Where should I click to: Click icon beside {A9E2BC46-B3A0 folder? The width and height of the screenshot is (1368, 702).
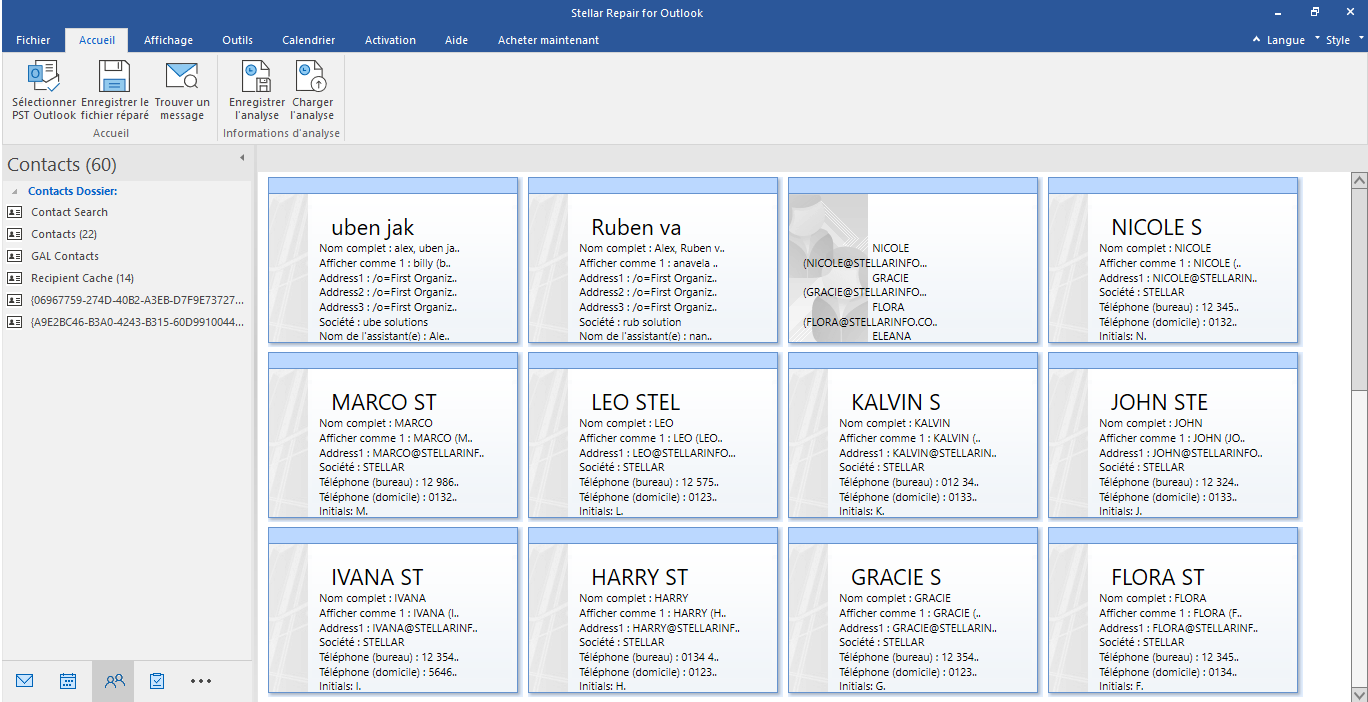pos(15,322)
